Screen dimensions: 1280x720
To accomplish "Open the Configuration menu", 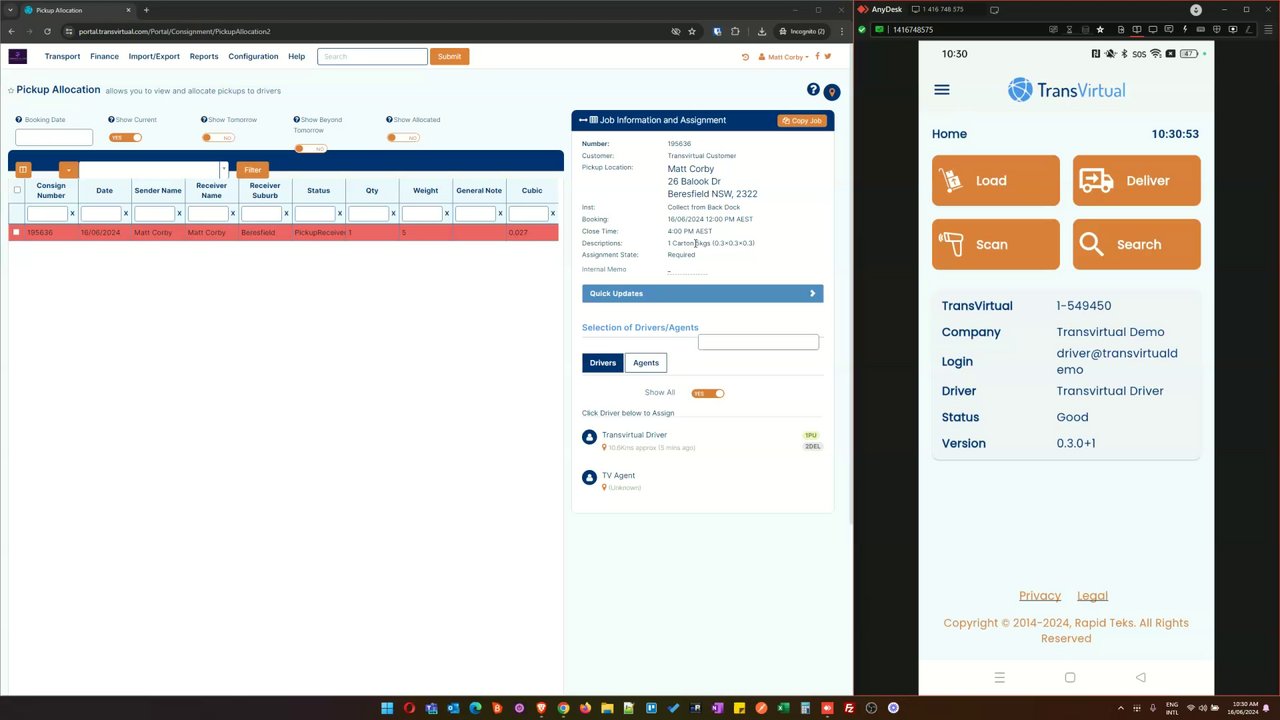I will 253,56.
